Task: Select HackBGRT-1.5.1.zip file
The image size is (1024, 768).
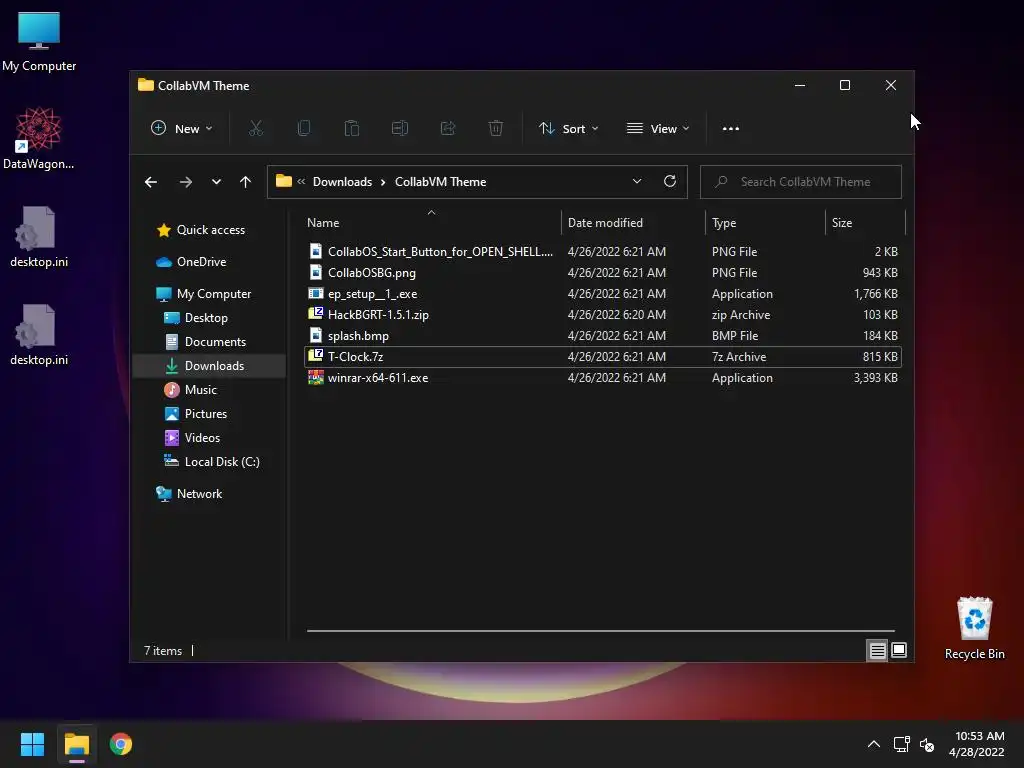Action: click(602, 315)
